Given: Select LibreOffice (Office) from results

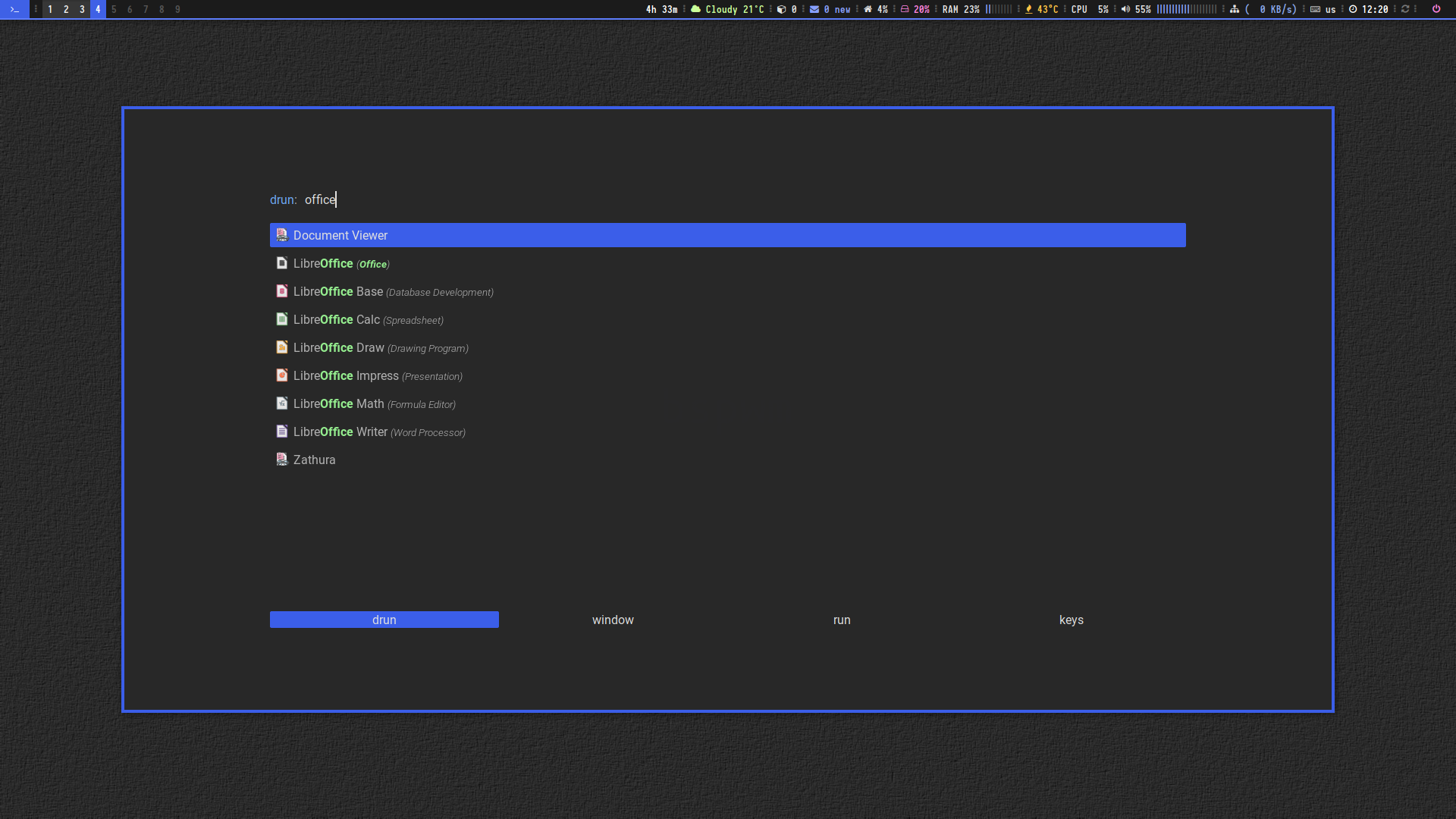Looking at the screenshot, I should [x=727, y=263].
